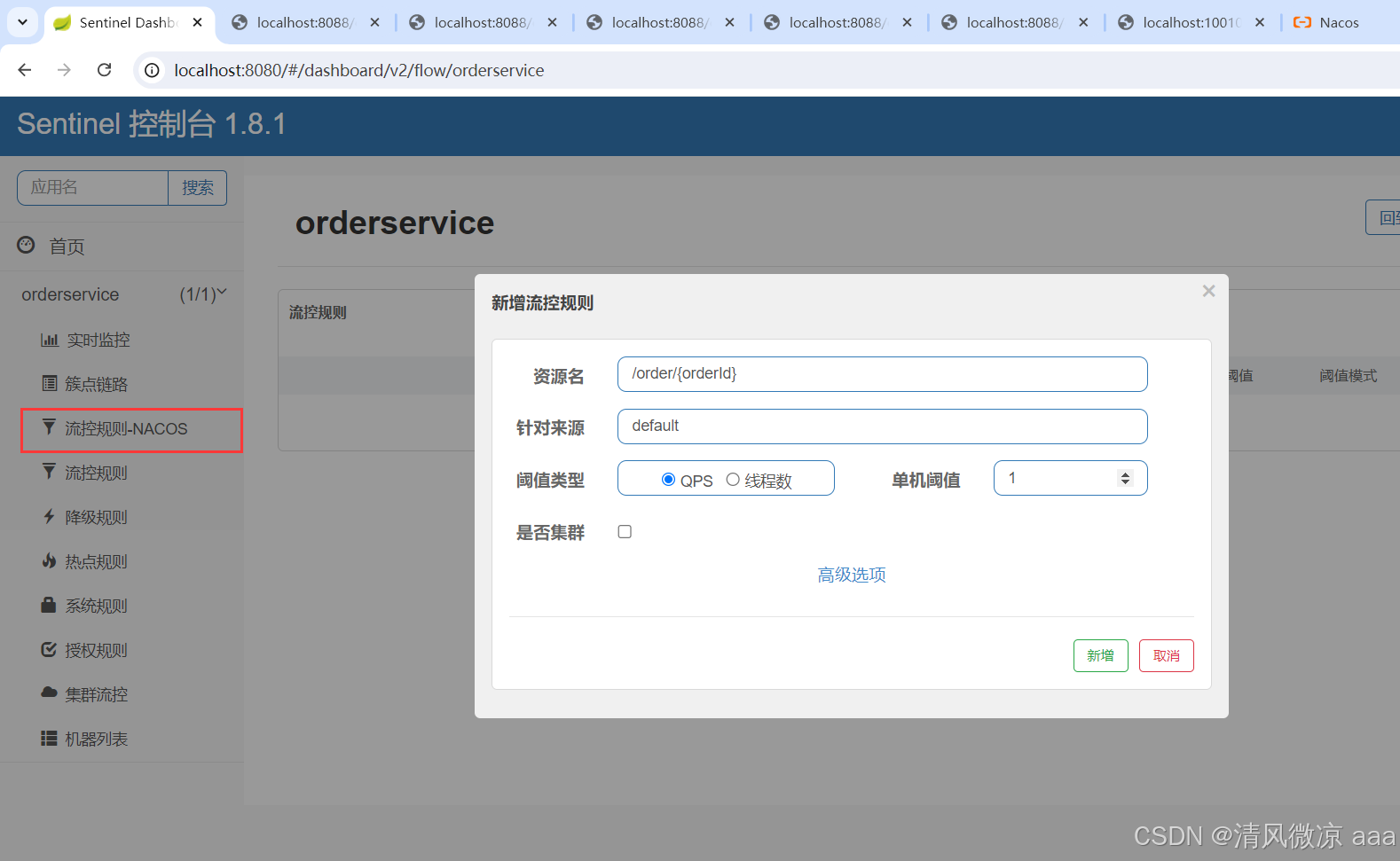Switch to the localhost:10010 tab

(x=1191, y=22)
